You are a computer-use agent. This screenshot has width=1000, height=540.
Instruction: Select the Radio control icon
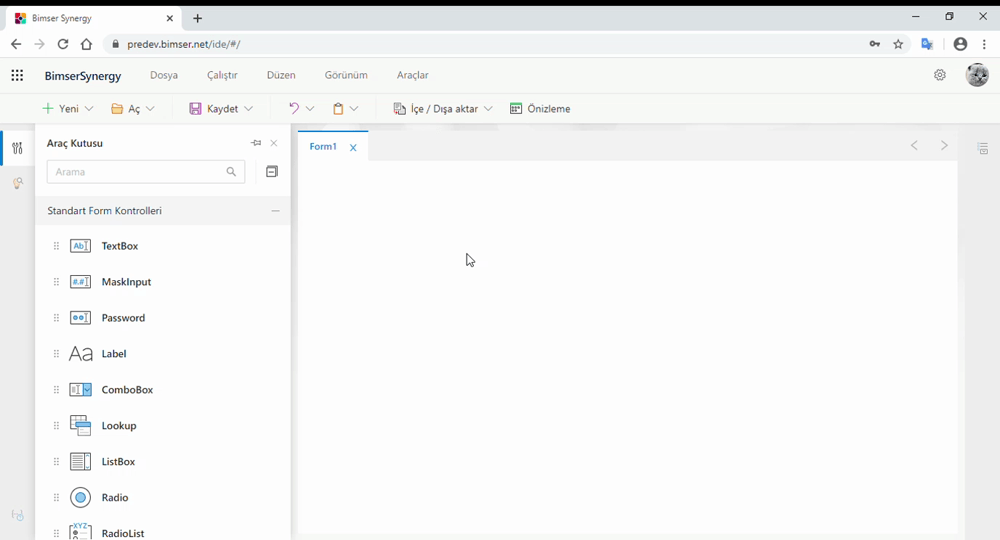click(81, 498)
